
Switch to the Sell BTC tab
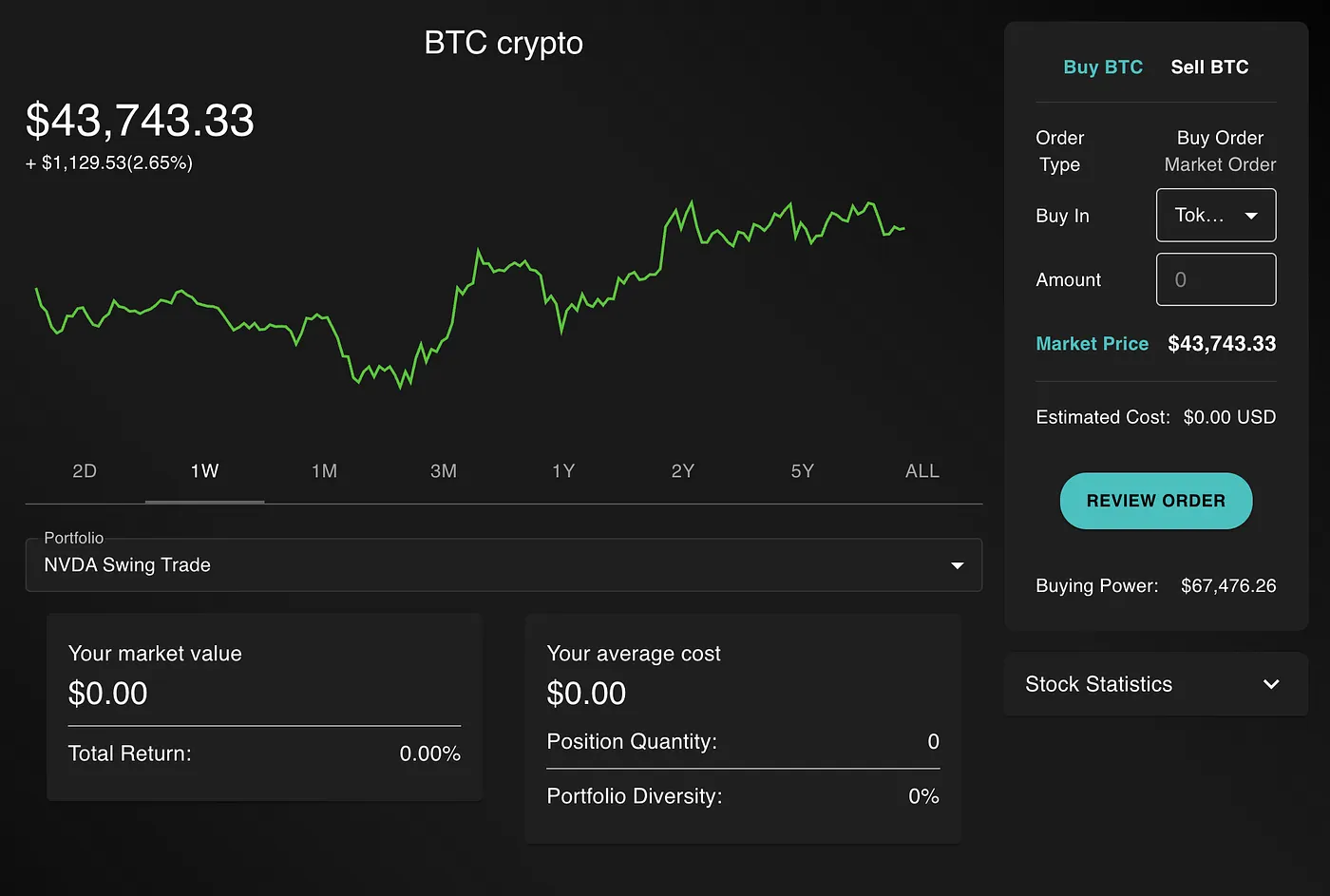pos(1209,67)
